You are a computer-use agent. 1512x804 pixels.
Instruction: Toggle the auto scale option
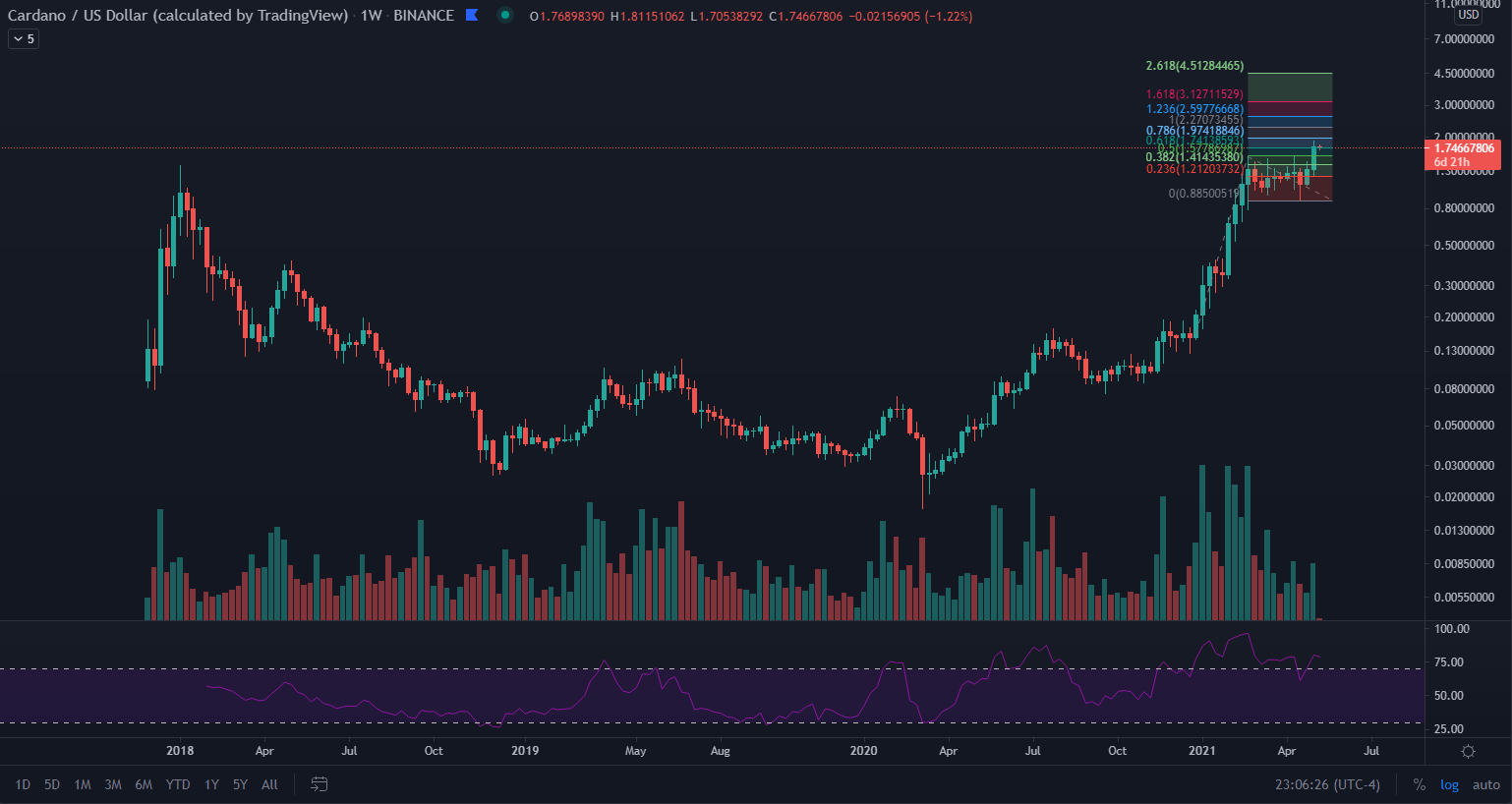(1485, 784)
